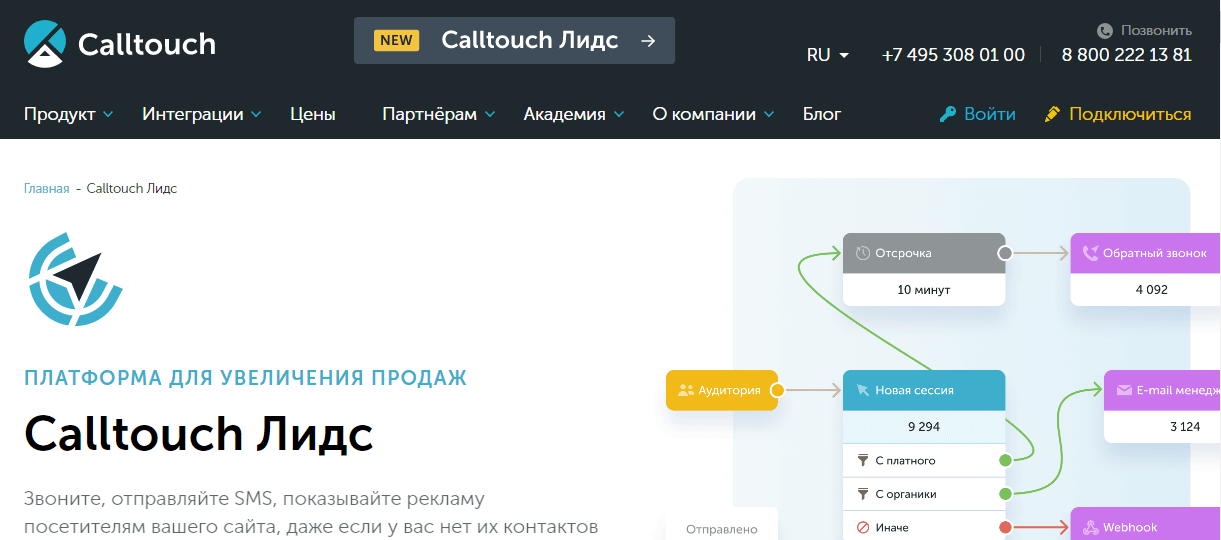Click the Аудитория node output connector
The width and height of the screenshot is (1221, 540).
777,390
